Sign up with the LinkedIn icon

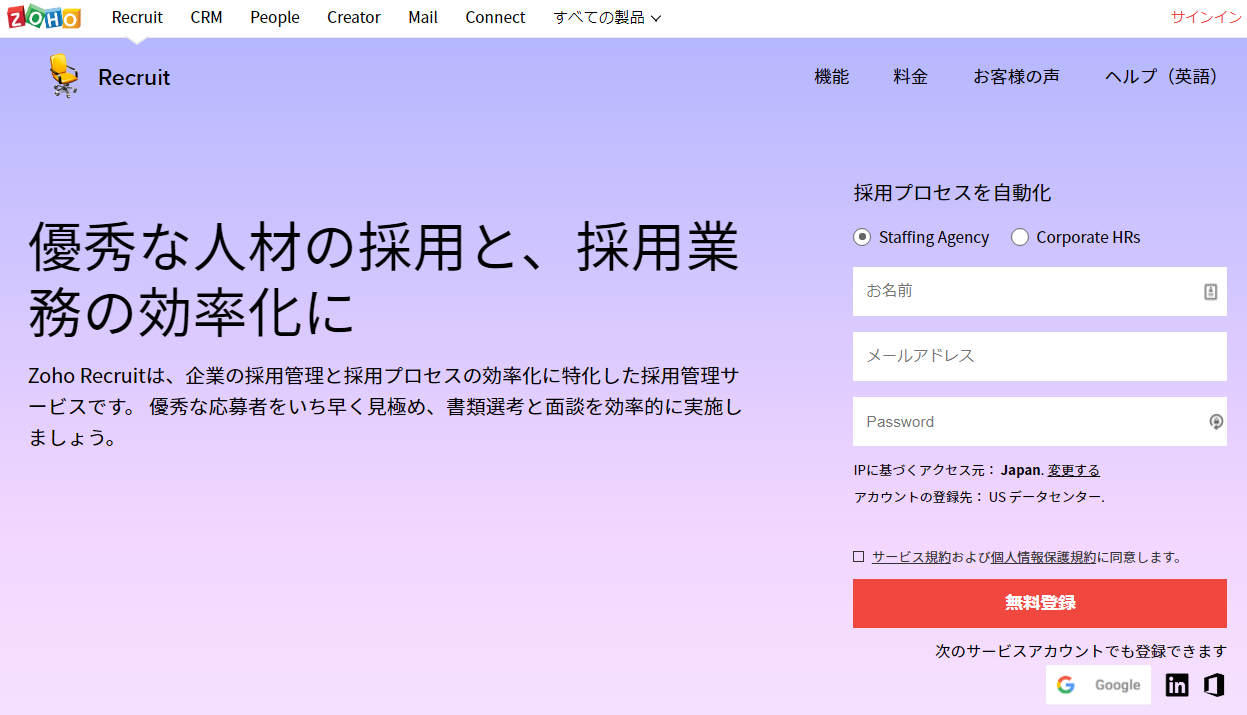(1177, 685)
